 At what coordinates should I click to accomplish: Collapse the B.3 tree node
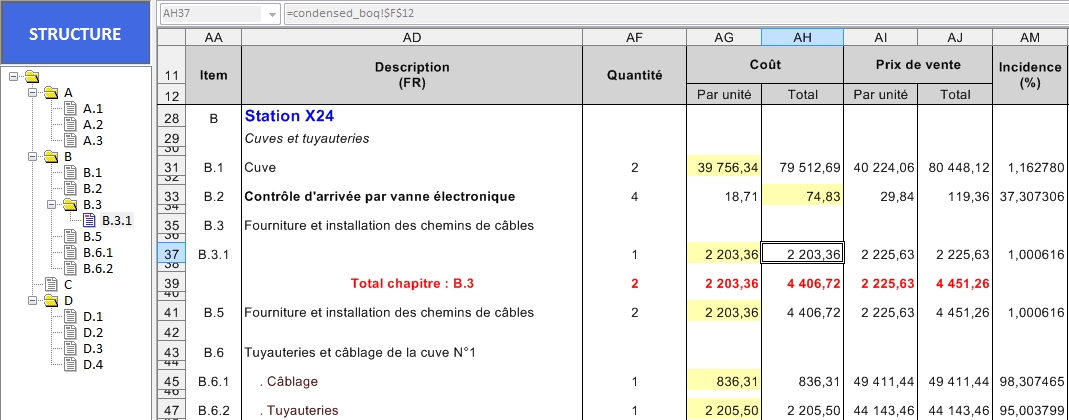51,204
